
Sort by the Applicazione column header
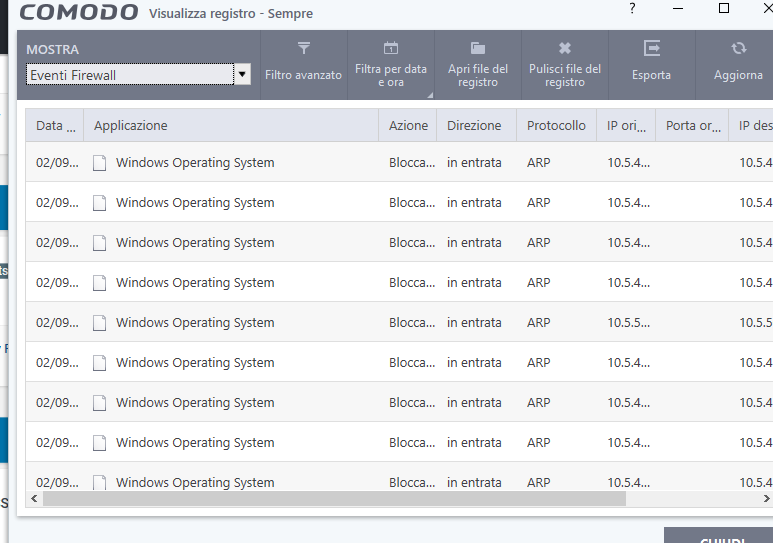coord(131,126)
